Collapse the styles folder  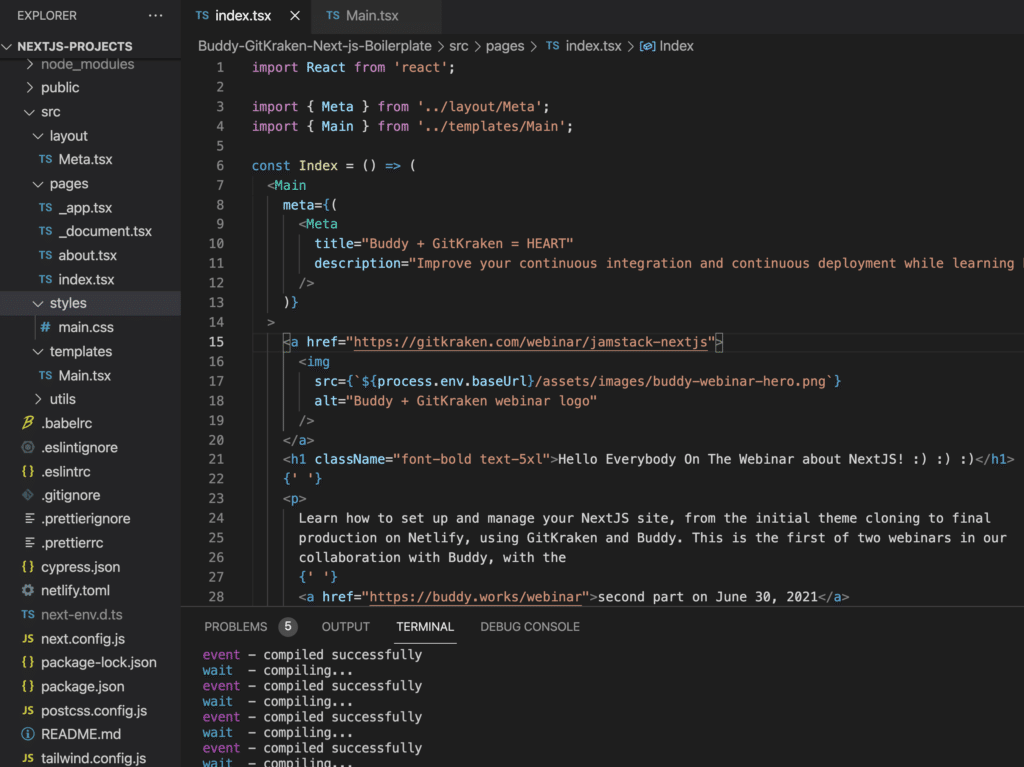(x=38, y=304)
